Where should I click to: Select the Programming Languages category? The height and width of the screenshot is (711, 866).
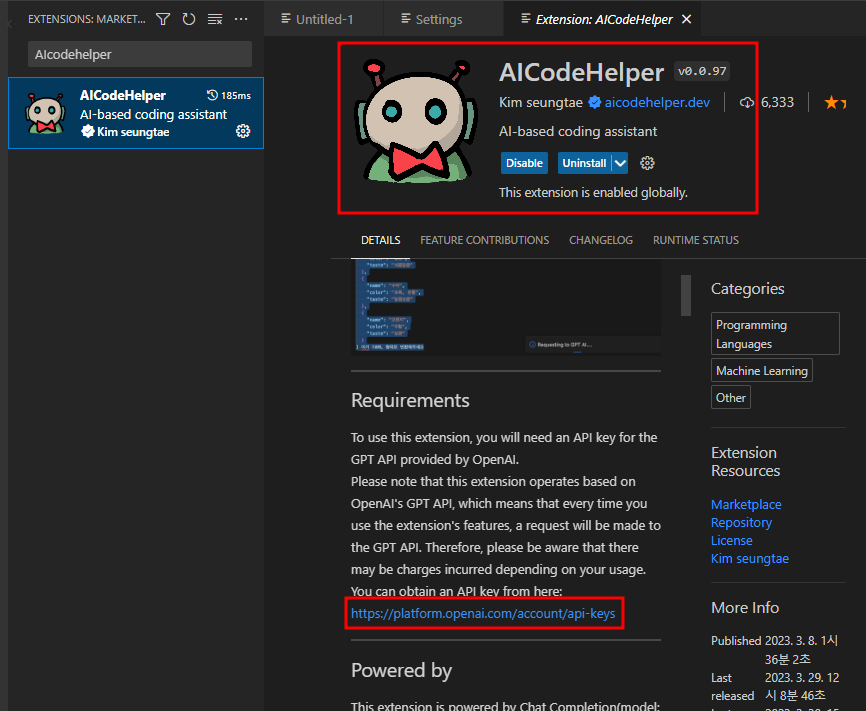(775, 334)
